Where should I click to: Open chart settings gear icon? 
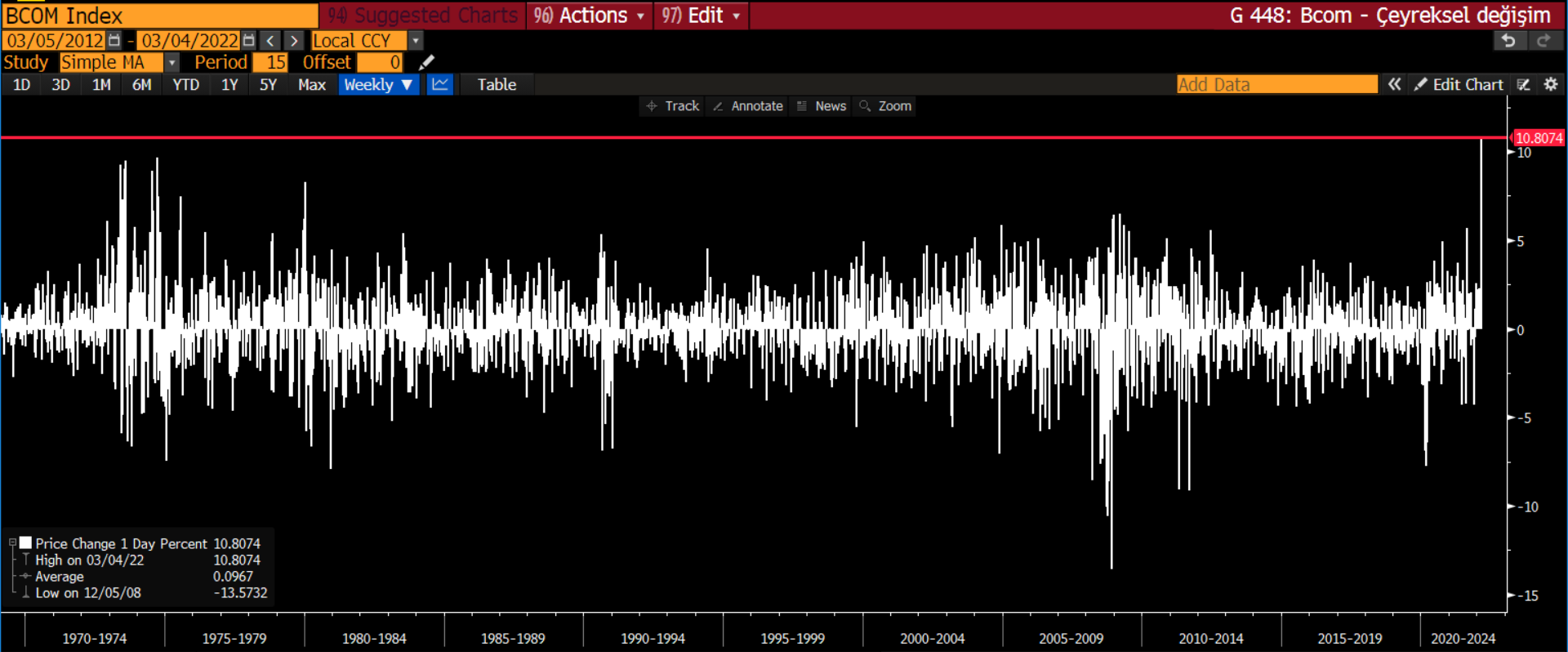[1551, 84]
